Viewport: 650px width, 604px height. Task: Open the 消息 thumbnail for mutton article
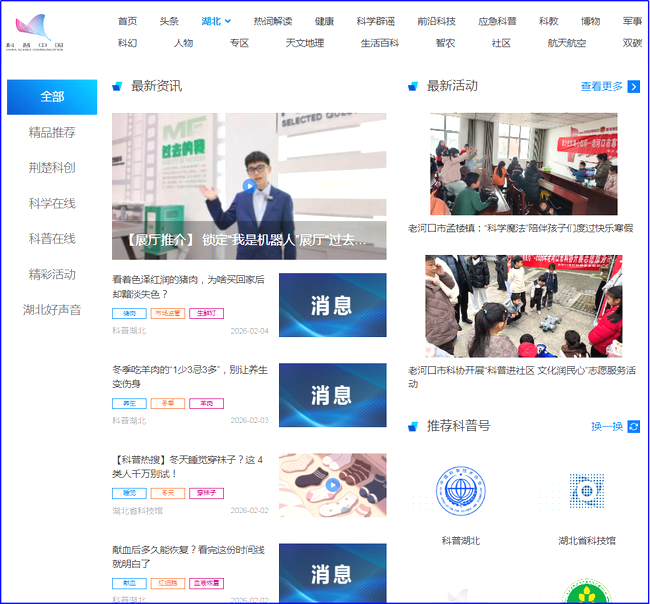[332, 395]
